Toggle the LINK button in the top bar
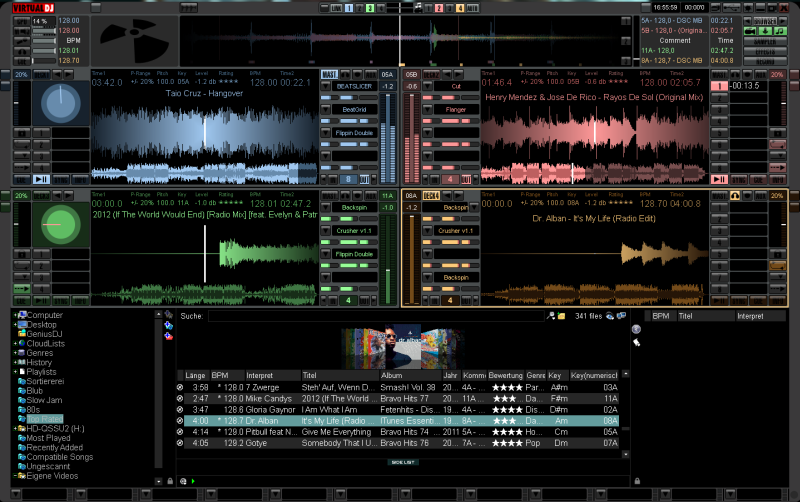800x502 pixels. 336,8
